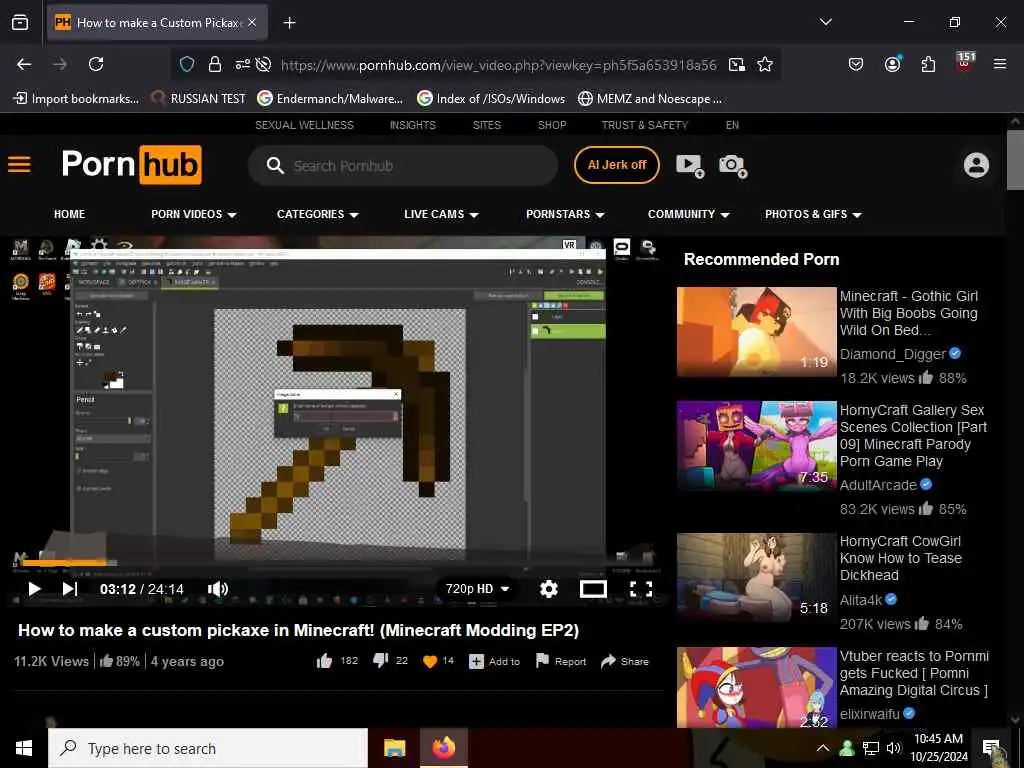Open the system tray volume icon
The width and height of the screenshot is (1024, 768).
tap(893, 748)
